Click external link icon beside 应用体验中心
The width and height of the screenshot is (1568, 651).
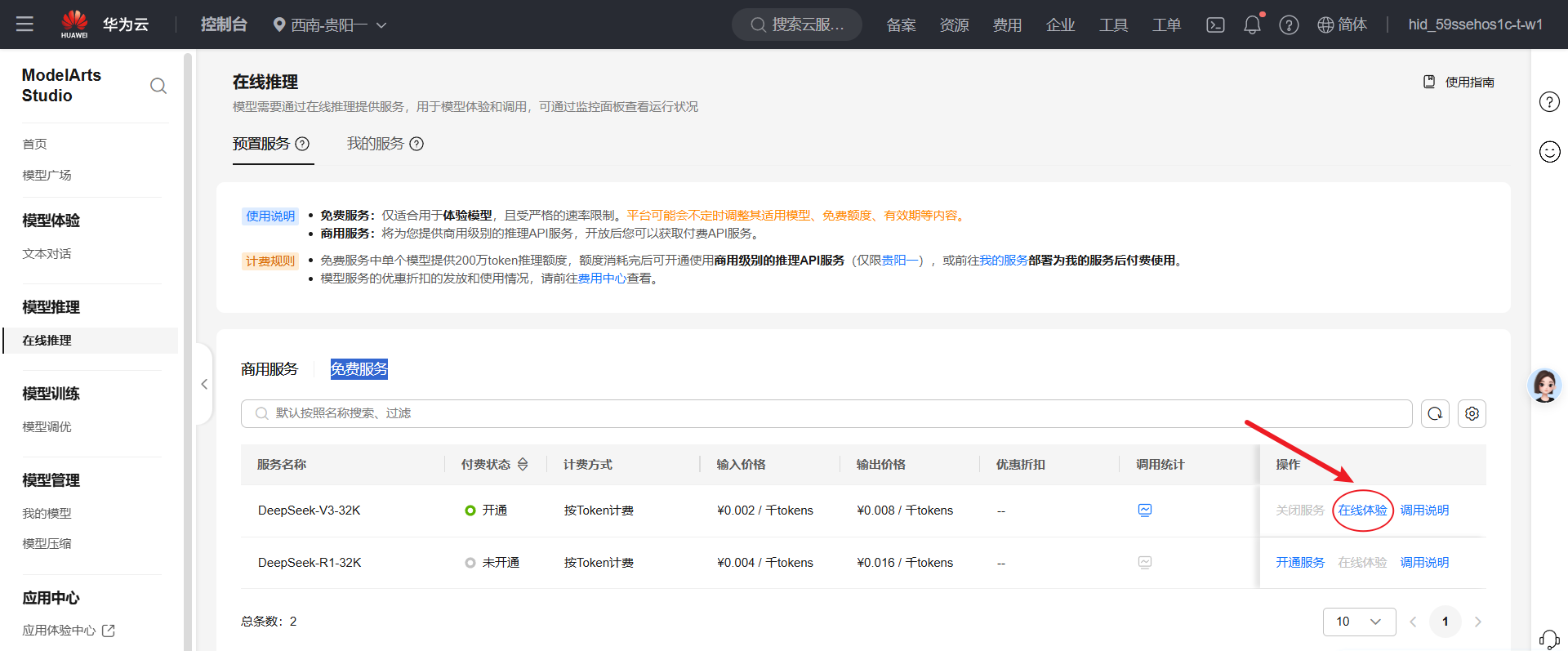tap(109, 631)
